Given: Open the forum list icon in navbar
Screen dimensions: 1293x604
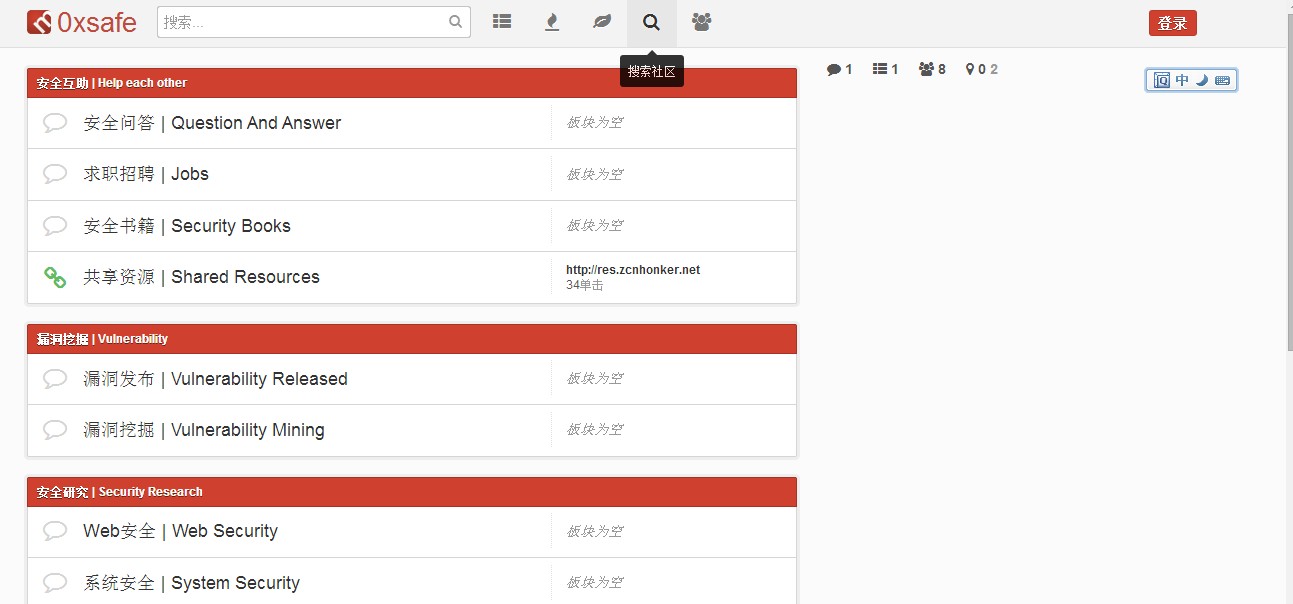Looking at the screenshot, I should click(x=502, y=22).
